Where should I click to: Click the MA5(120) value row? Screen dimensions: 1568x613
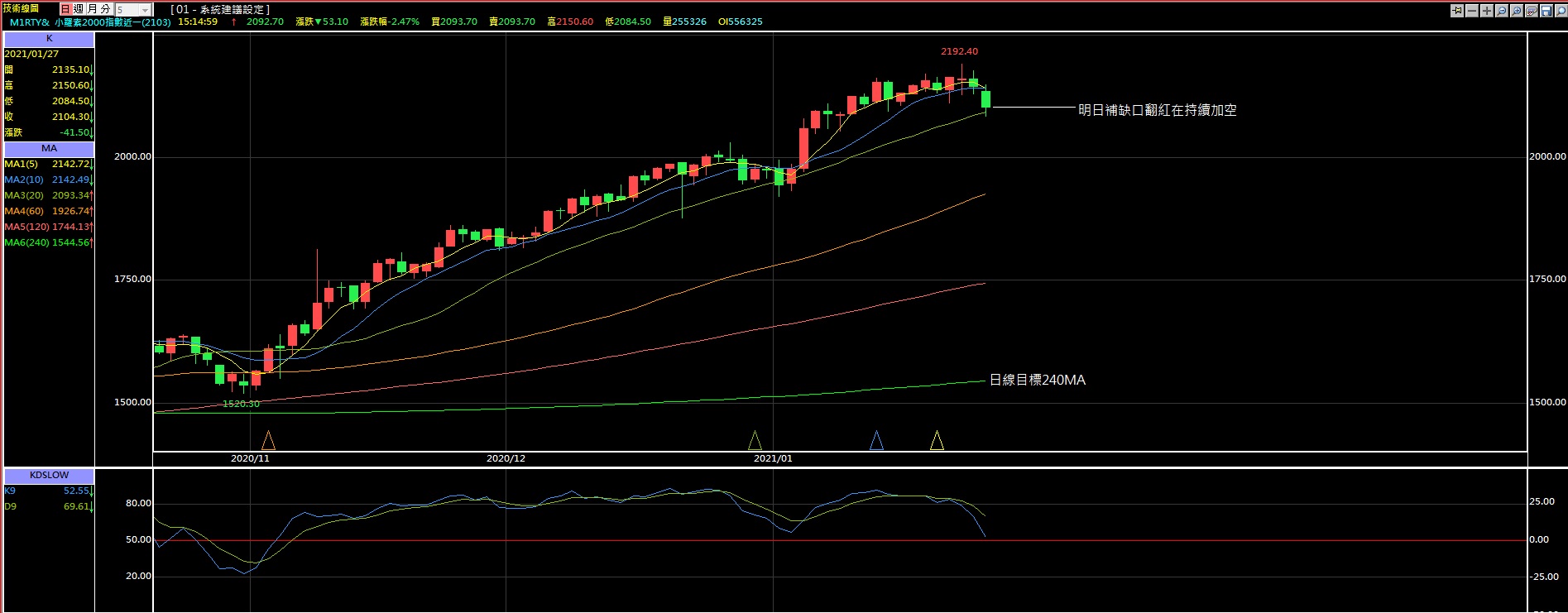(x=49, y=227)
